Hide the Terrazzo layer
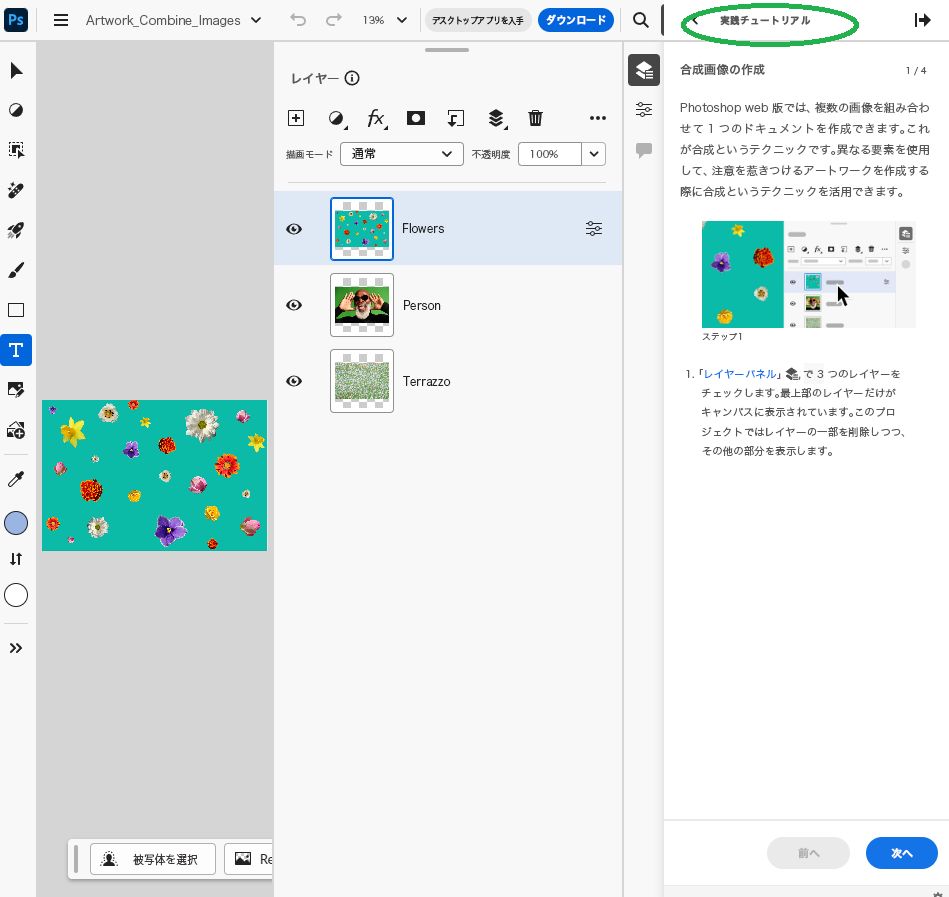 pos(294,381)
